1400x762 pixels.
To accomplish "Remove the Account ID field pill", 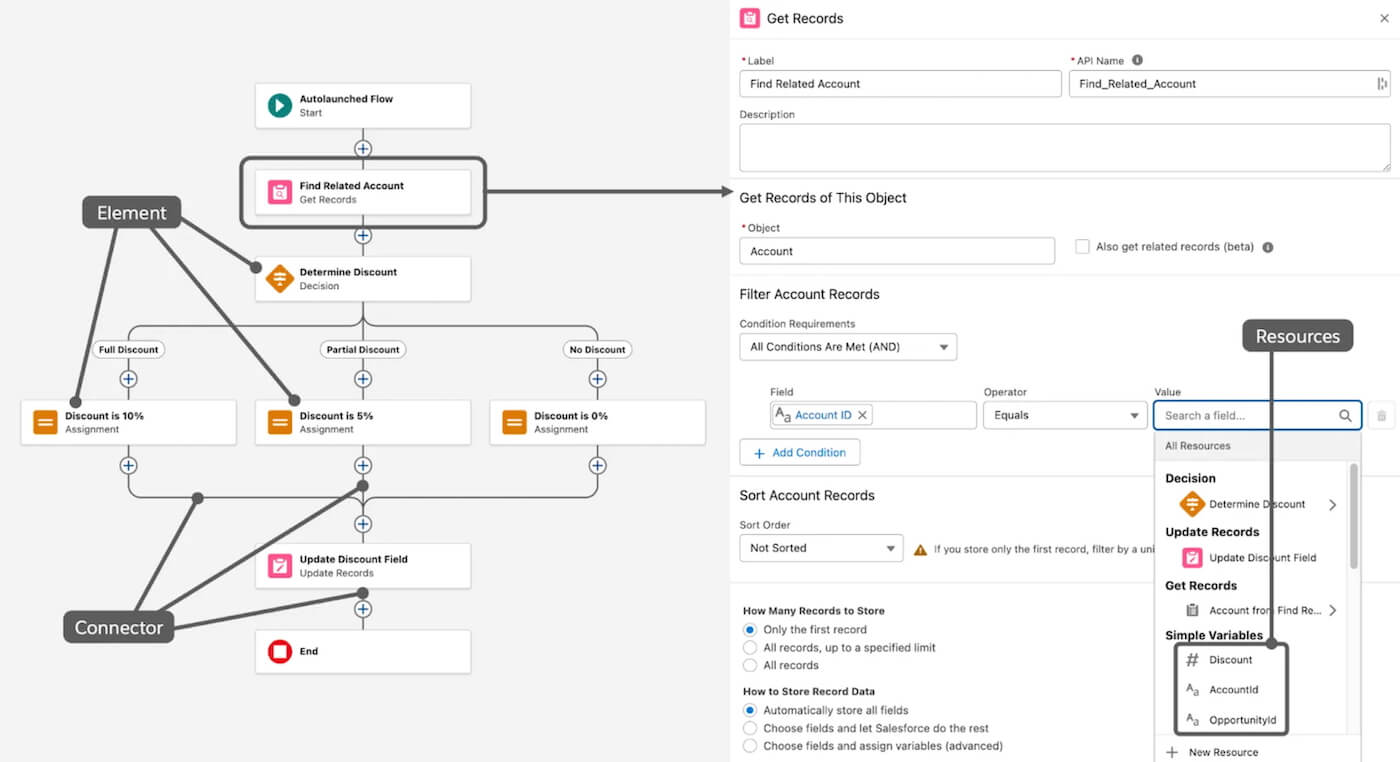I will (x=863, y=415).
